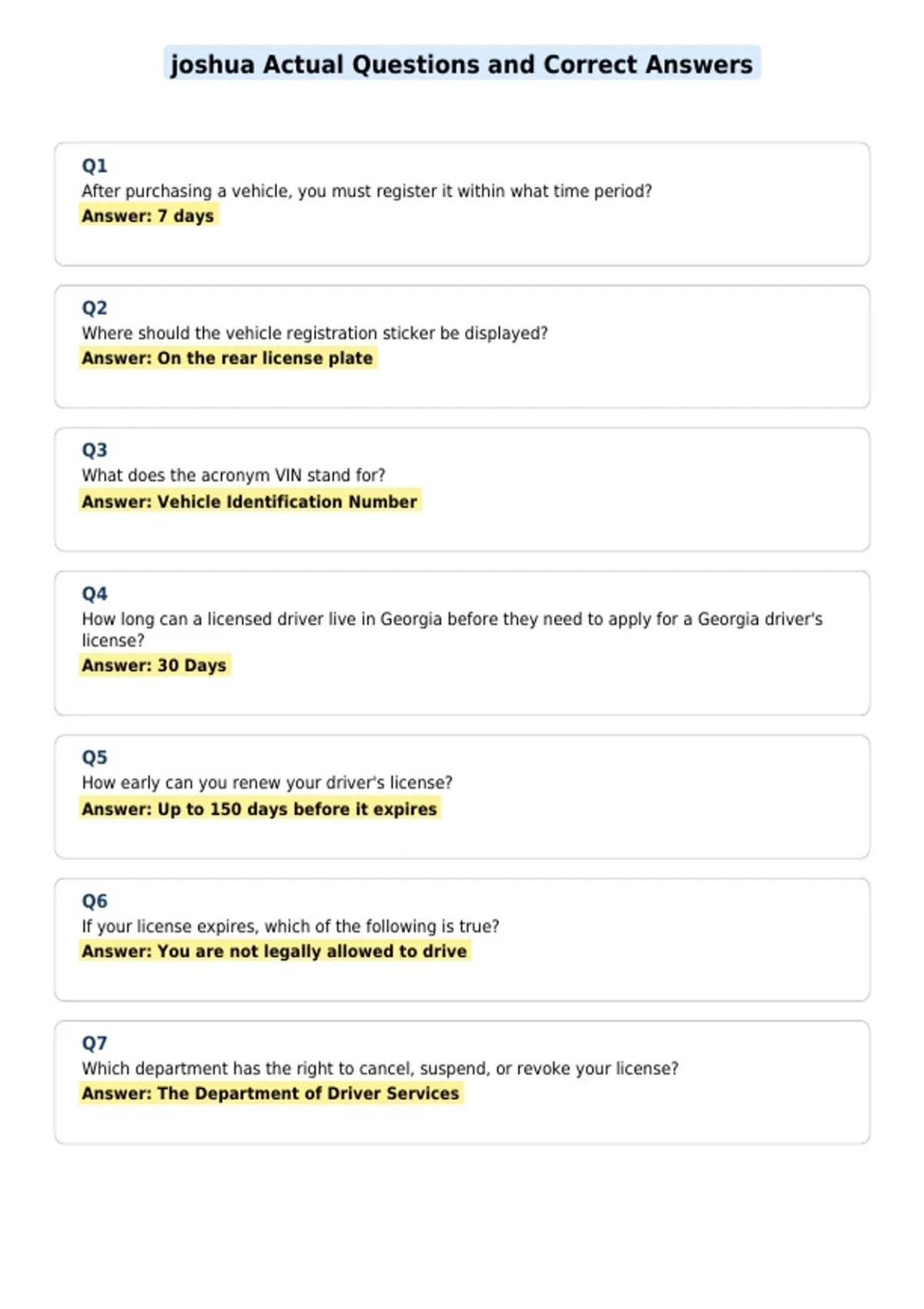Image resolution: width=924 pixels, height=1309 pixels.
Task: Click the page title heading
Action: pos(462,64)
